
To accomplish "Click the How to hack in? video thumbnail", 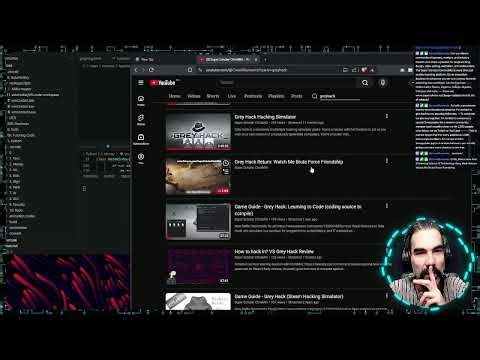I will 198,266.
